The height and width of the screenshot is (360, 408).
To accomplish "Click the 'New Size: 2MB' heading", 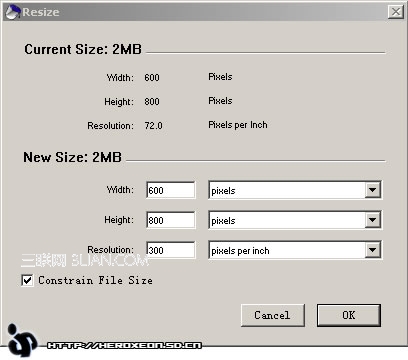I will 72,157.
